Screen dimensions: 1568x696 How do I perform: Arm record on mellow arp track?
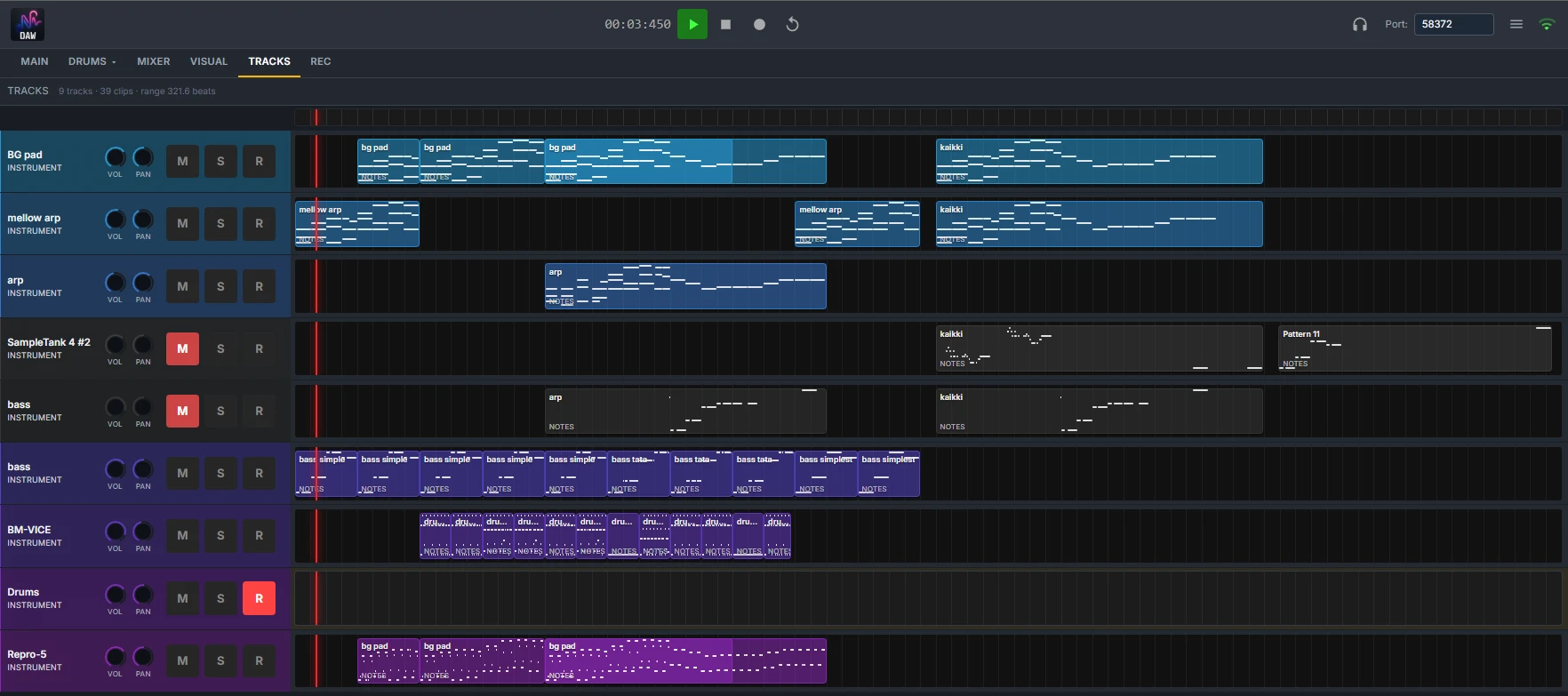tap(259, 224)
